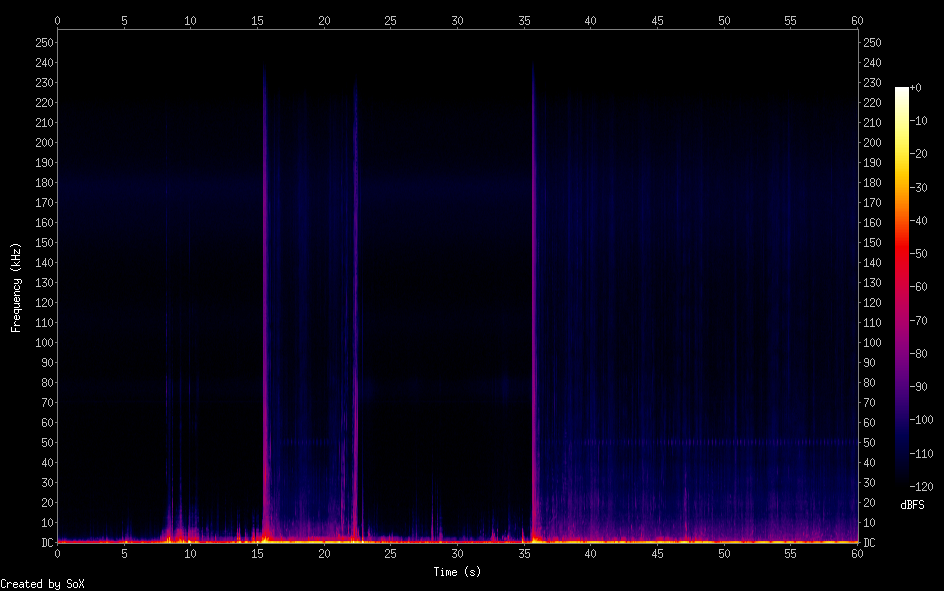Select the 45 tick on the top time axis
Image resolution: width=944 pixels, height=591 pixels.
657,20
